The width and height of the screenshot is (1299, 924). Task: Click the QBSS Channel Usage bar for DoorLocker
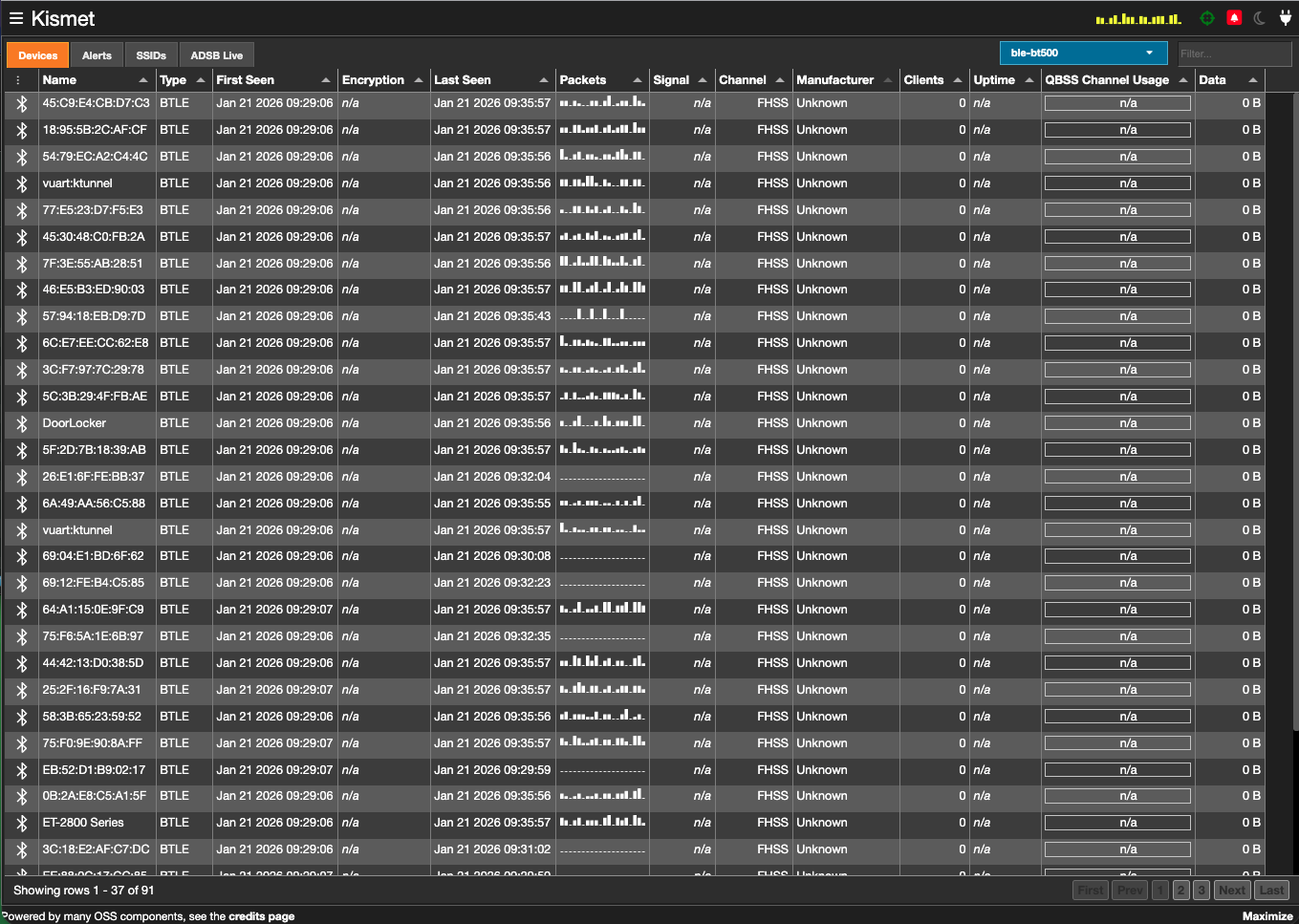coord(1116,422)
